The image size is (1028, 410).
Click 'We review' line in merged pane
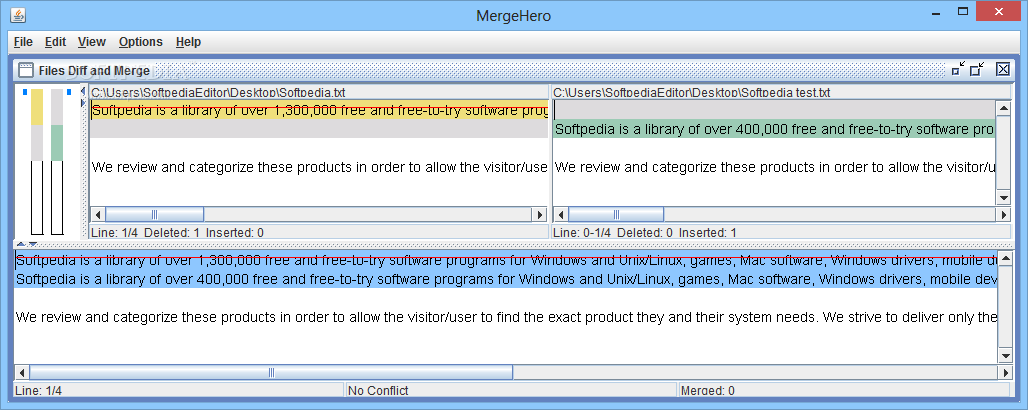click(505, 318)
